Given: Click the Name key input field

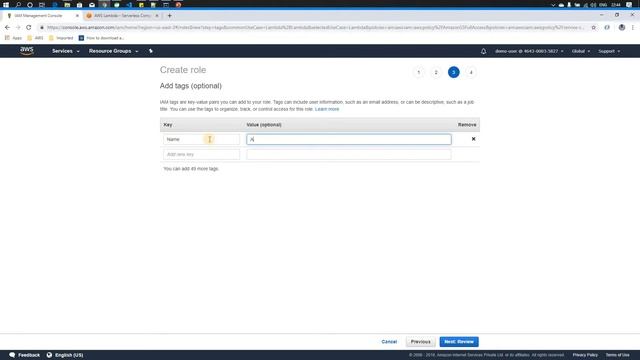Looking at the screenshot, I should [201, 139].
